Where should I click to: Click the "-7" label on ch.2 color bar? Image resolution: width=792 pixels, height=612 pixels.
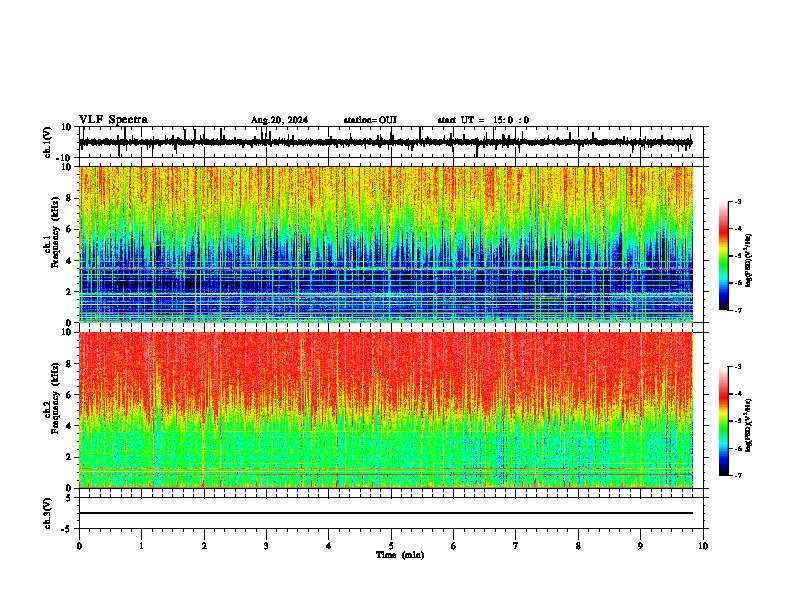click(737, 475)
